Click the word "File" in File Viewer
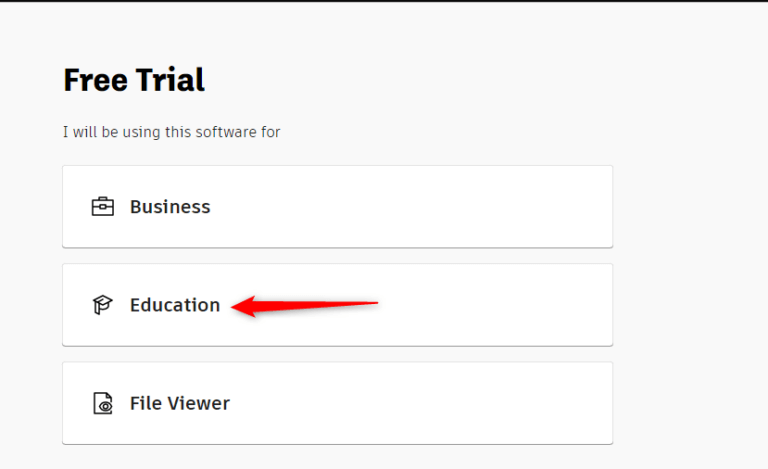 tap(145, 403)
